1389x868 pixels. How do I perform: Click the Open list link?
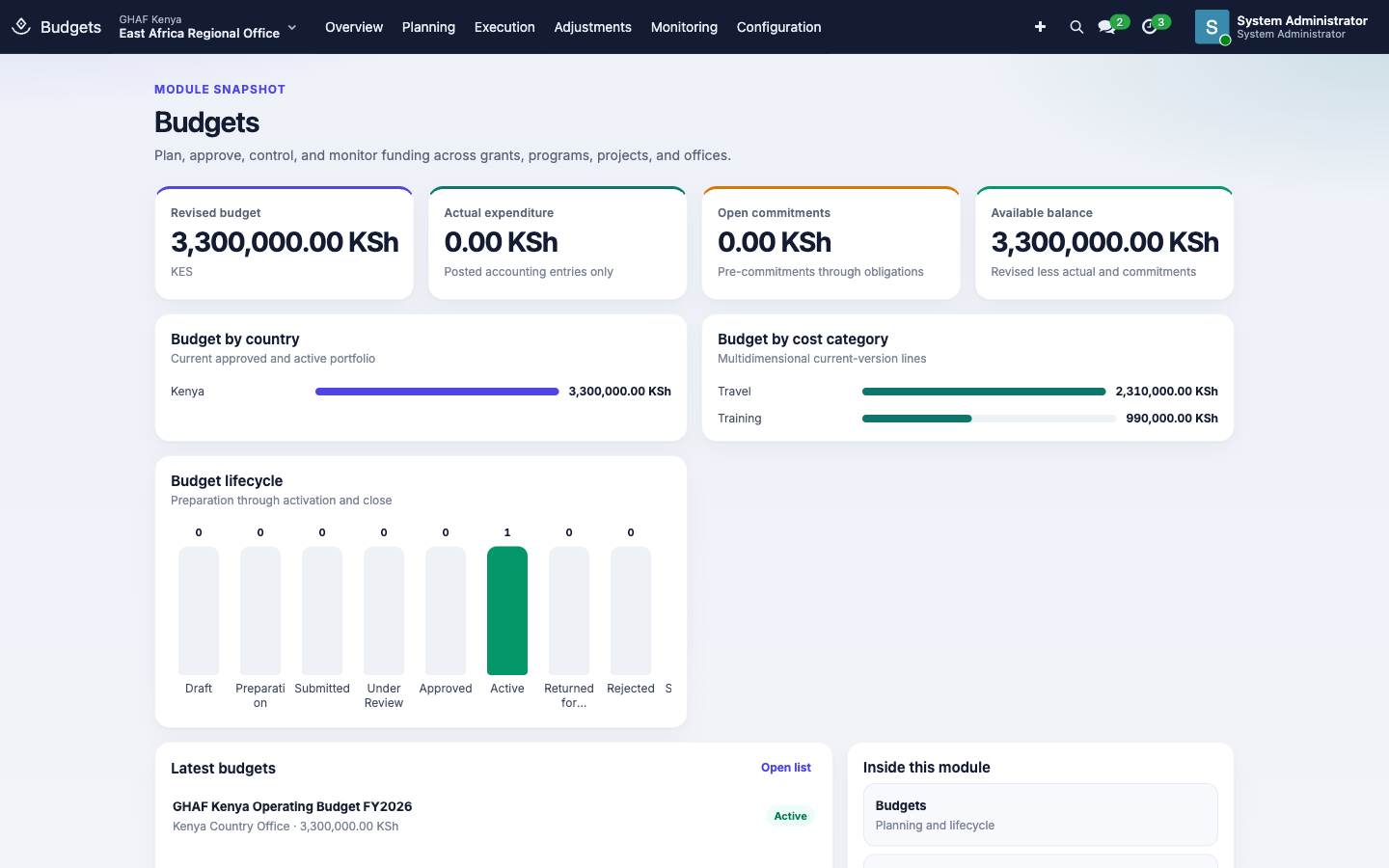(x=786, y=768)
